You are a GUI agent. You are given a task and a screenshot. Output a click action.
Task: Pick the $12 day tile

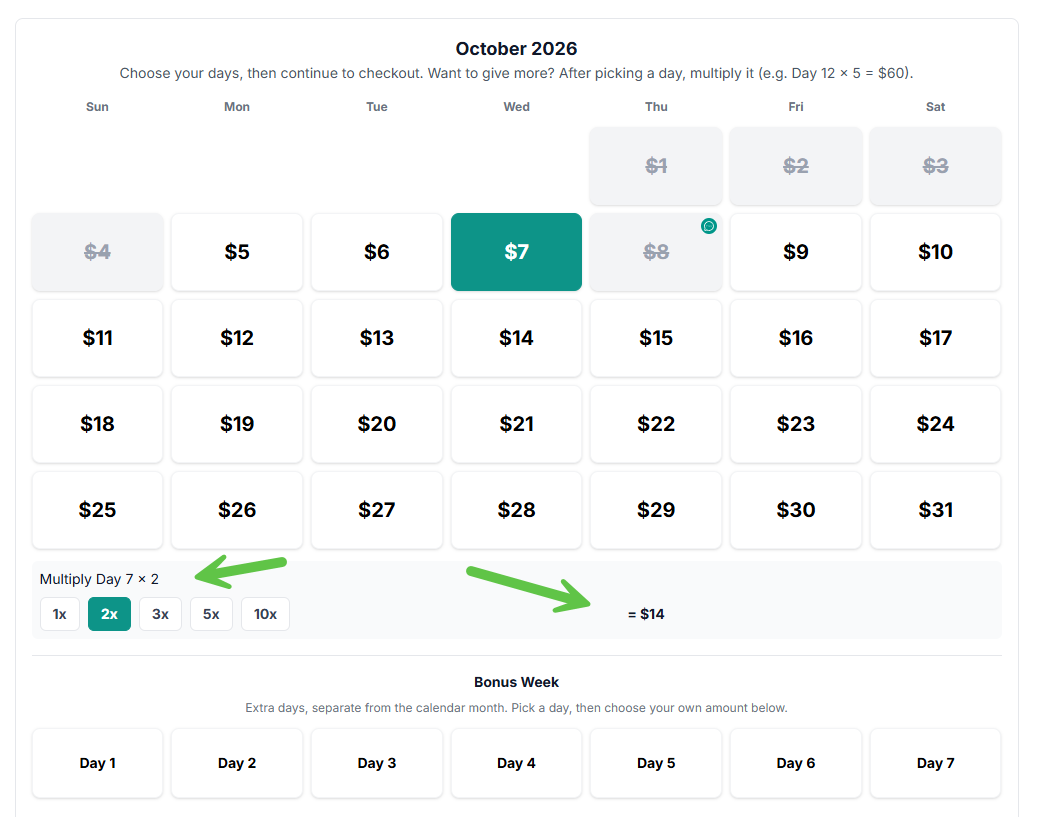click(237, 338)
